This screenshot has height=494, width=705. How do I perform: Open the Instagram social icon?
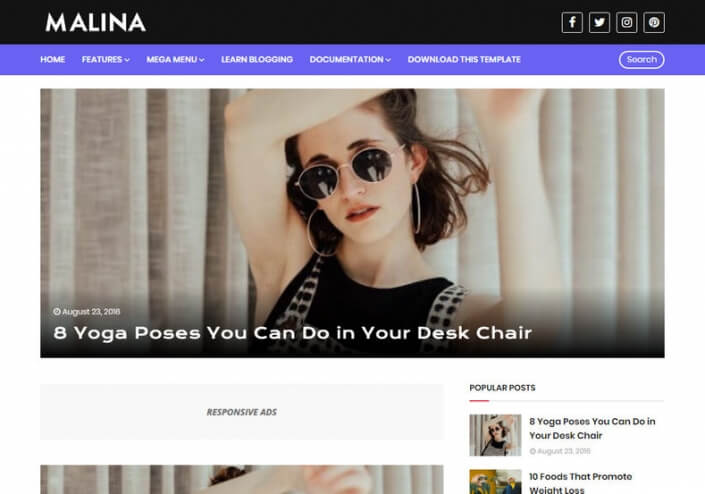[627, 22]
